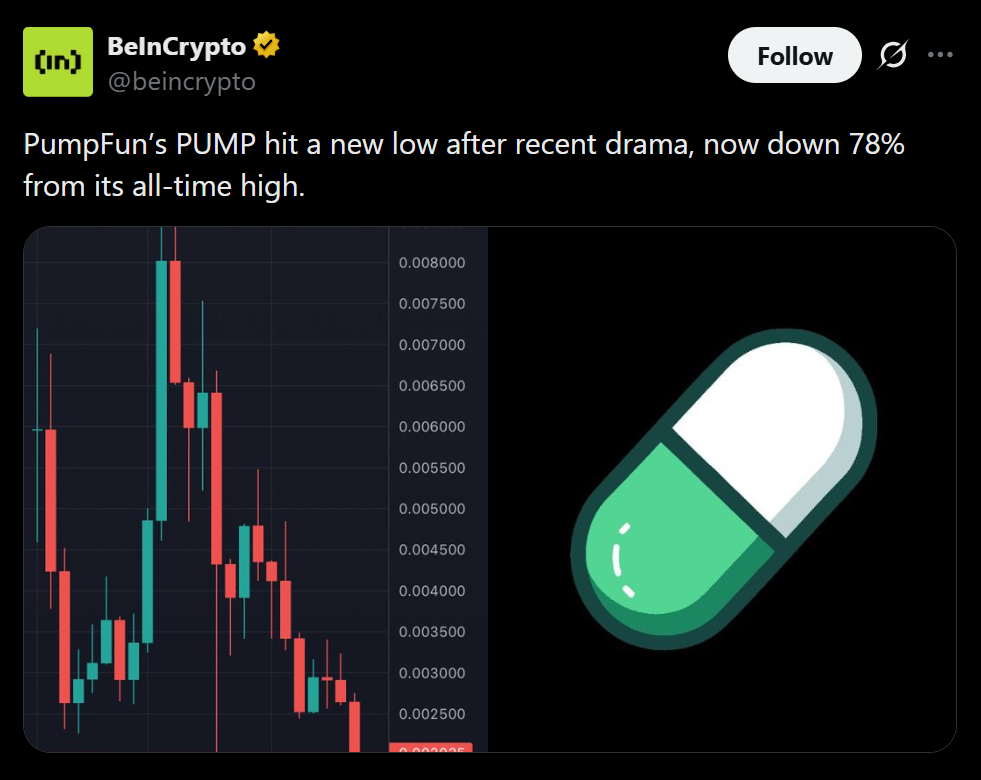Image resolution: width=981 pixels, height=780 pixels.
Task: Click the @beincrypto handle
Action: click(x=181, y=81)
